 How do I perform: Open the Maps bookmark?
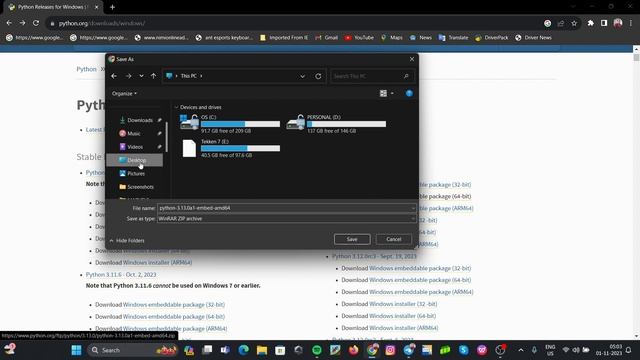392,38
